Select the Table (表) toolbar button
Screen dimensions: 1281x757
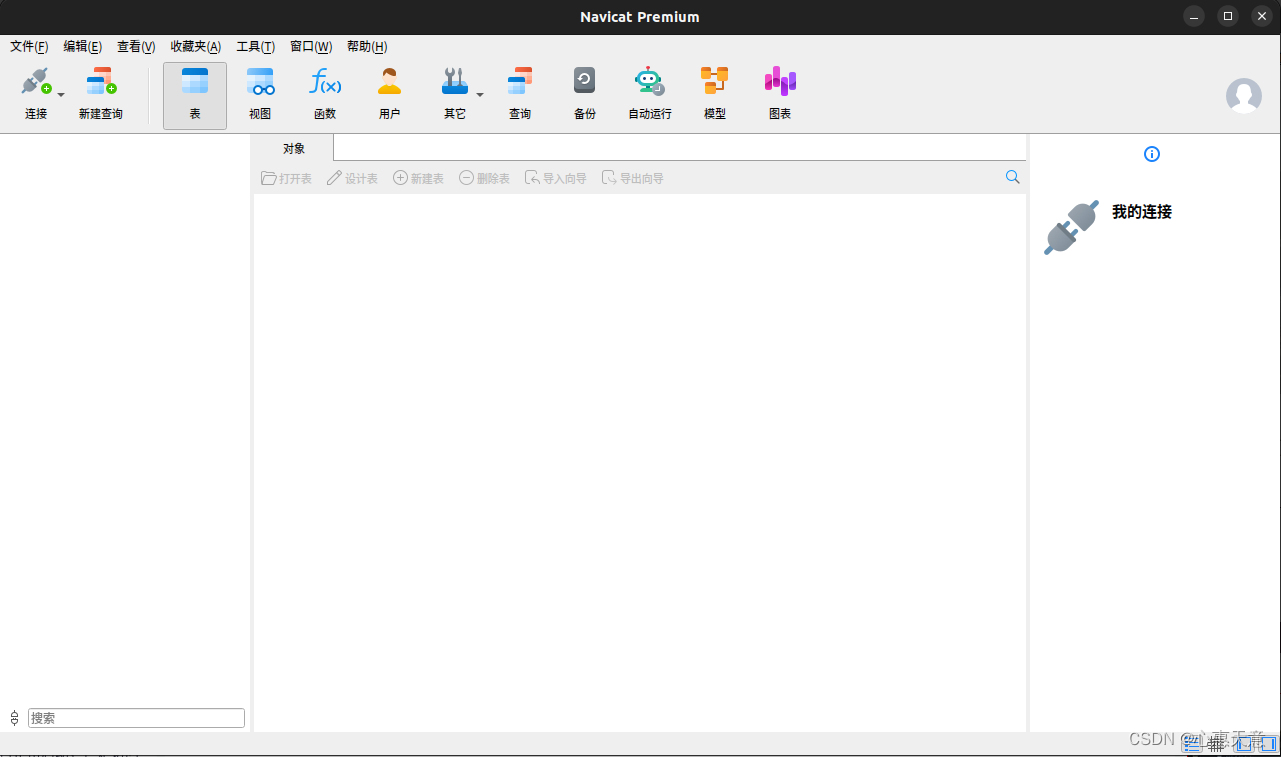195,96
